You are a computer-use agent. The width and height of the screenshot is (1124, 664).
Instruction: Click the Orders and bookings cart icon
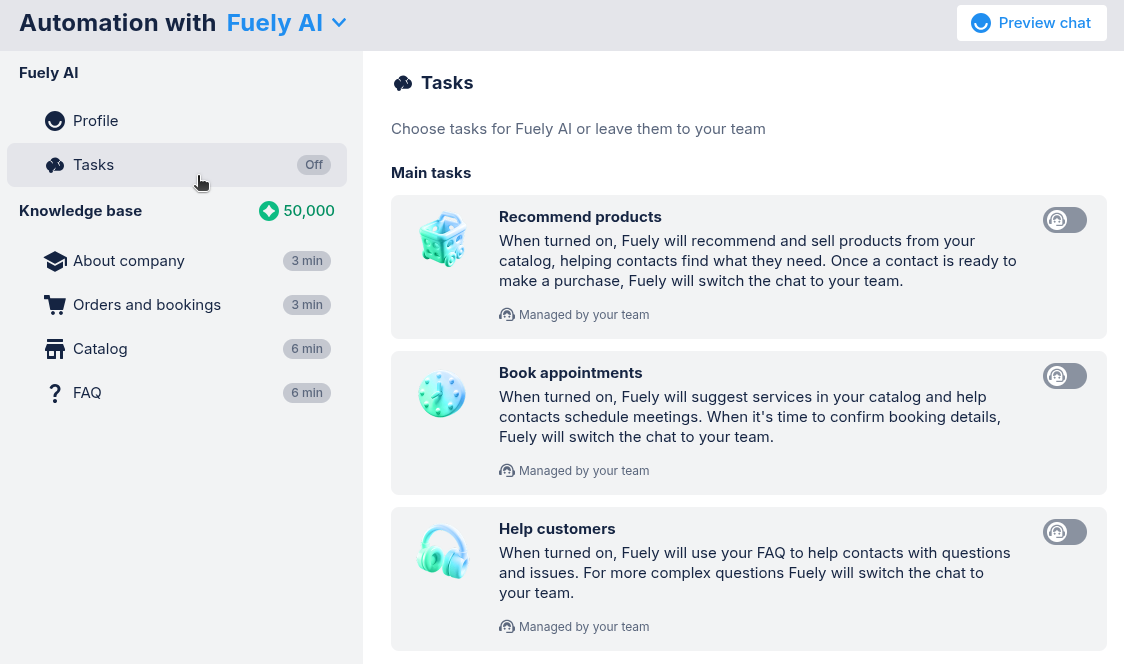point(55,305)
